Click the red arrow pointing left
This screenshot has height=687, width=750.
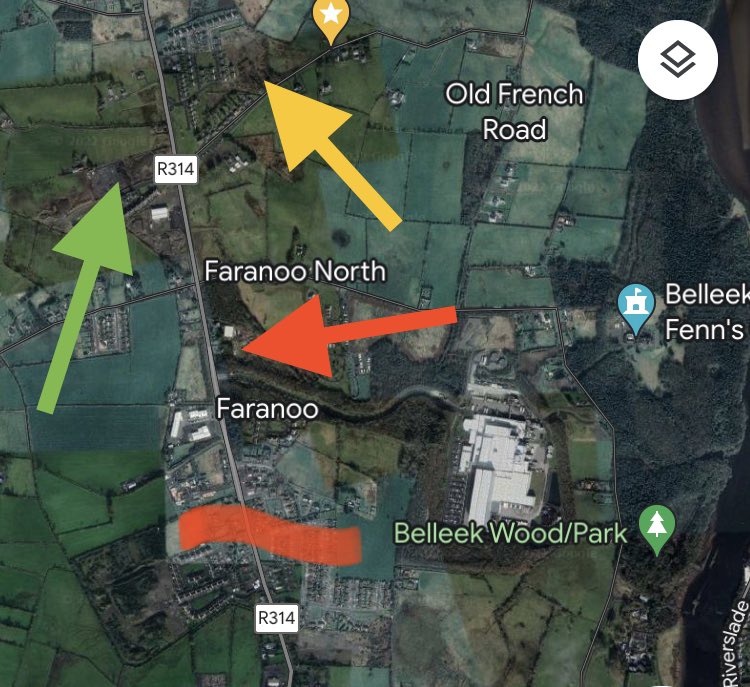tap(348, 333)
